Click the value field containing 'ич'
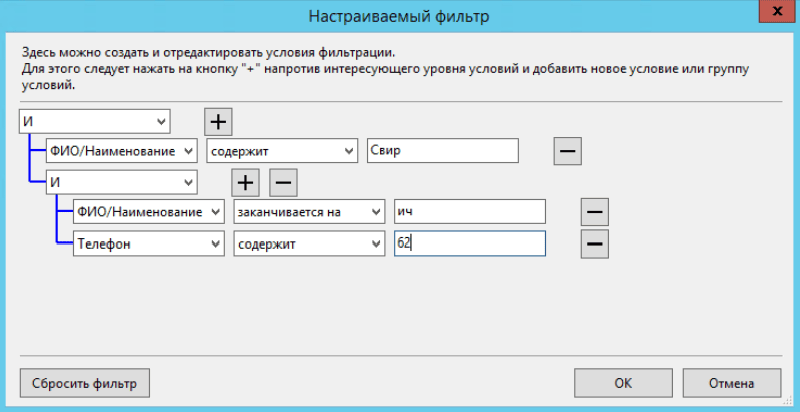 469,212
